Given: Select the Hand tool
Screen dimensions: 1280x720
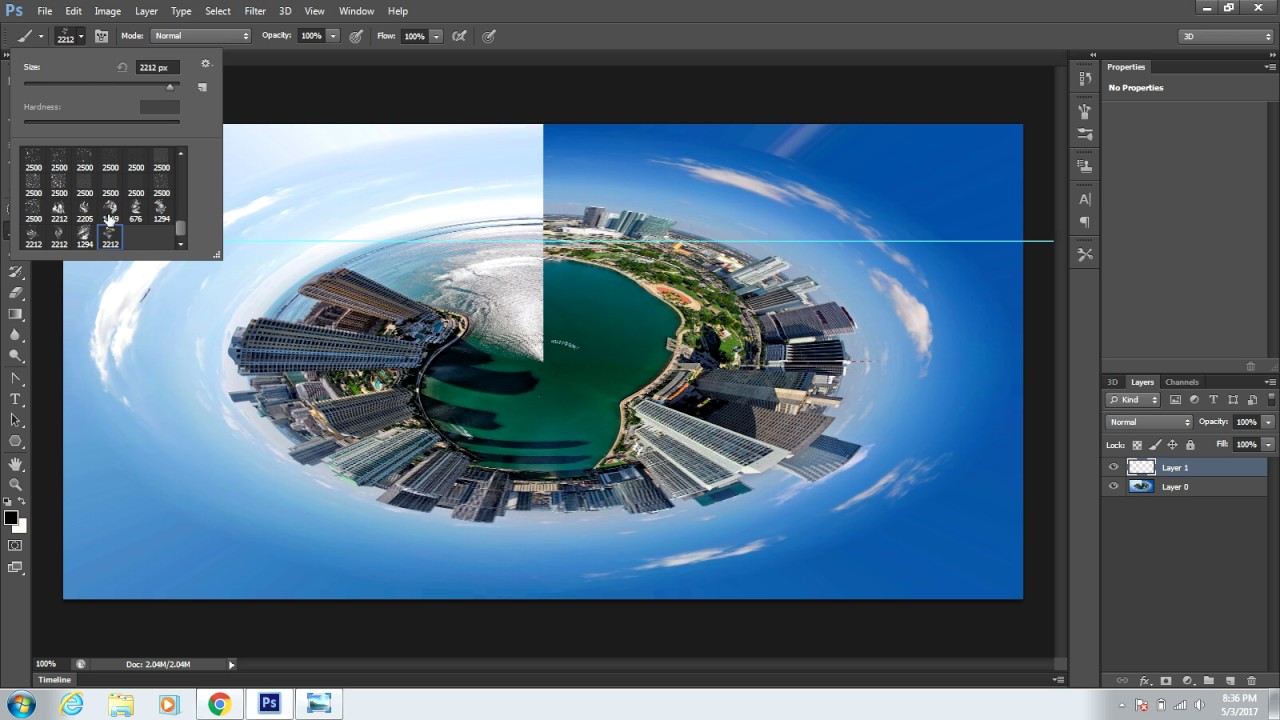Looking at the screenshot, I should tap(16, 465).
